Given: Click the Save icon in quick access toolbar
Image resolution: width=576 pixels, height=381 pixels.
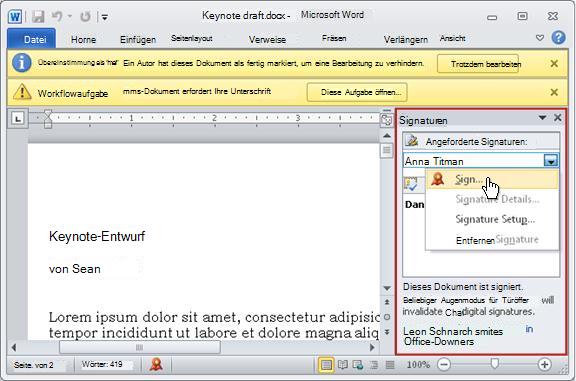Looking at the screenshot, I should [x=38, y=17].
